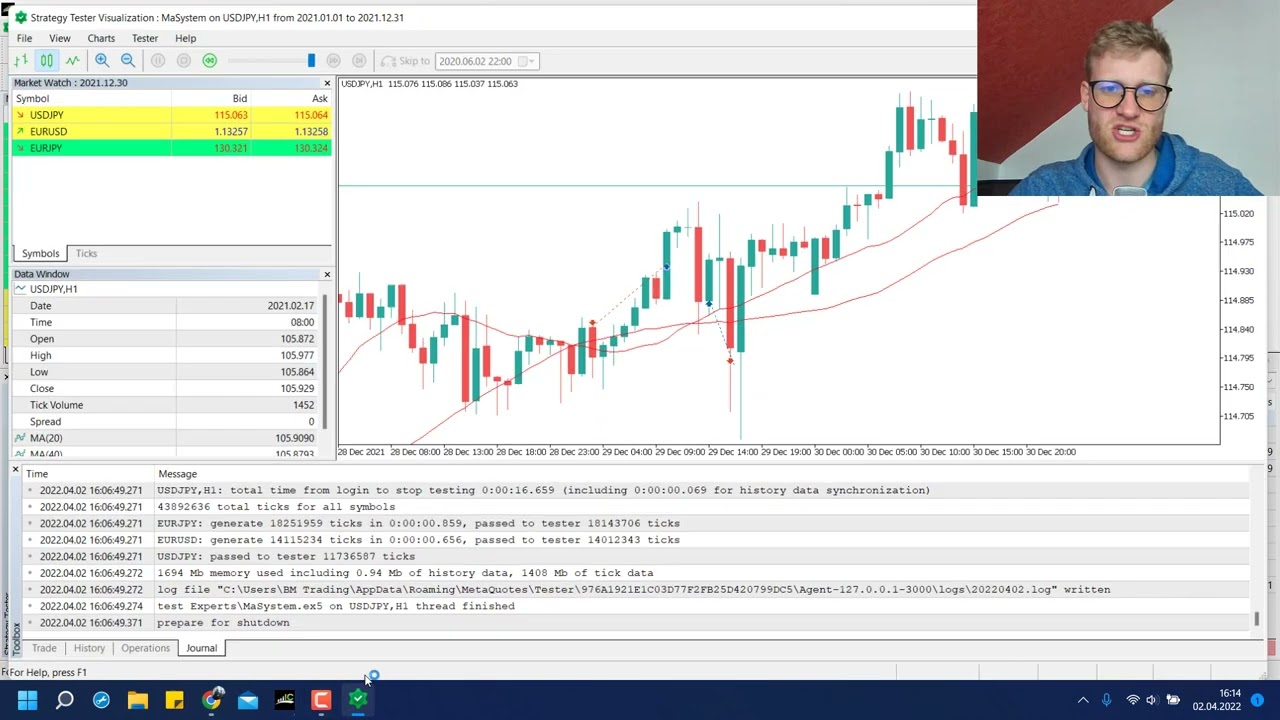
Task: Zoom out of the chart
Action: coord(127,61)
